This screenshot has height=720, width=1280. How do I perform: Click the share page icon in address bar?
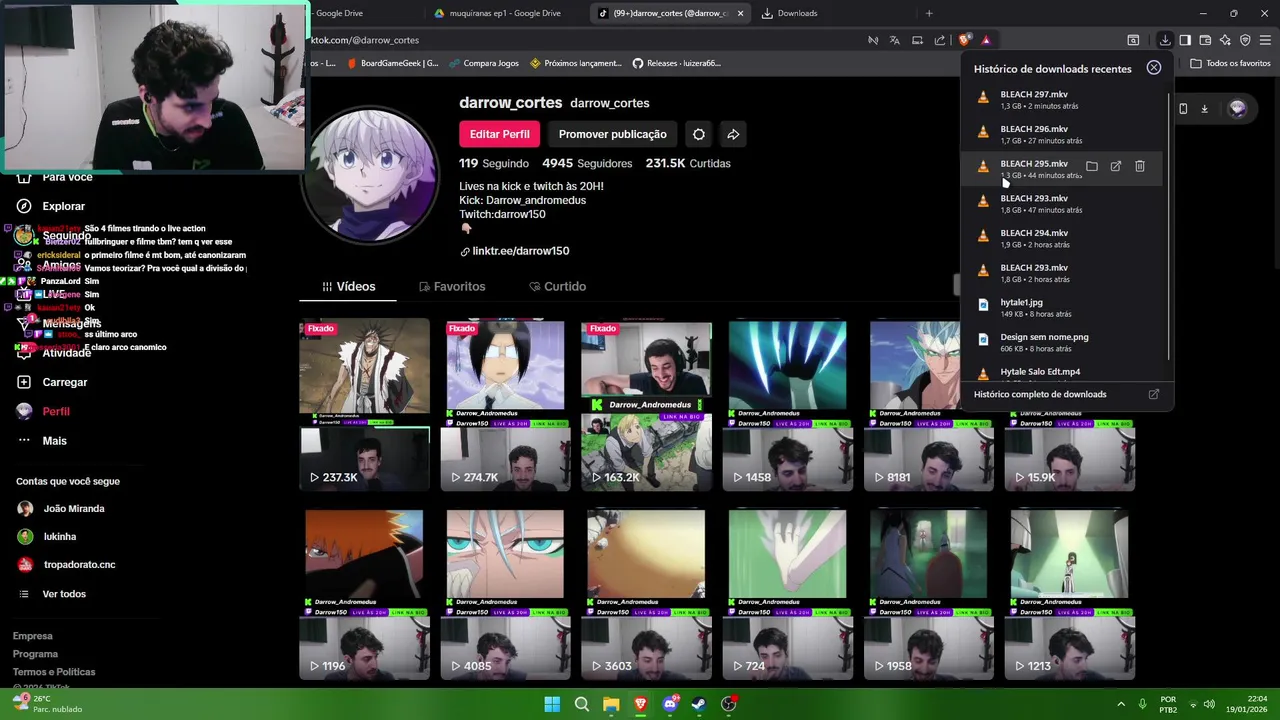pyautogui.click(x=940, y=40)
